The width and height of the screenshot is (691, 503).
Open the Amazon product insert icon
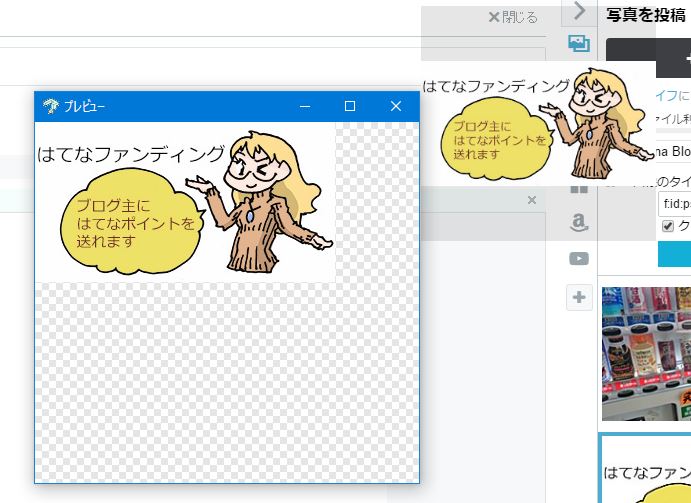coord(579,223)
